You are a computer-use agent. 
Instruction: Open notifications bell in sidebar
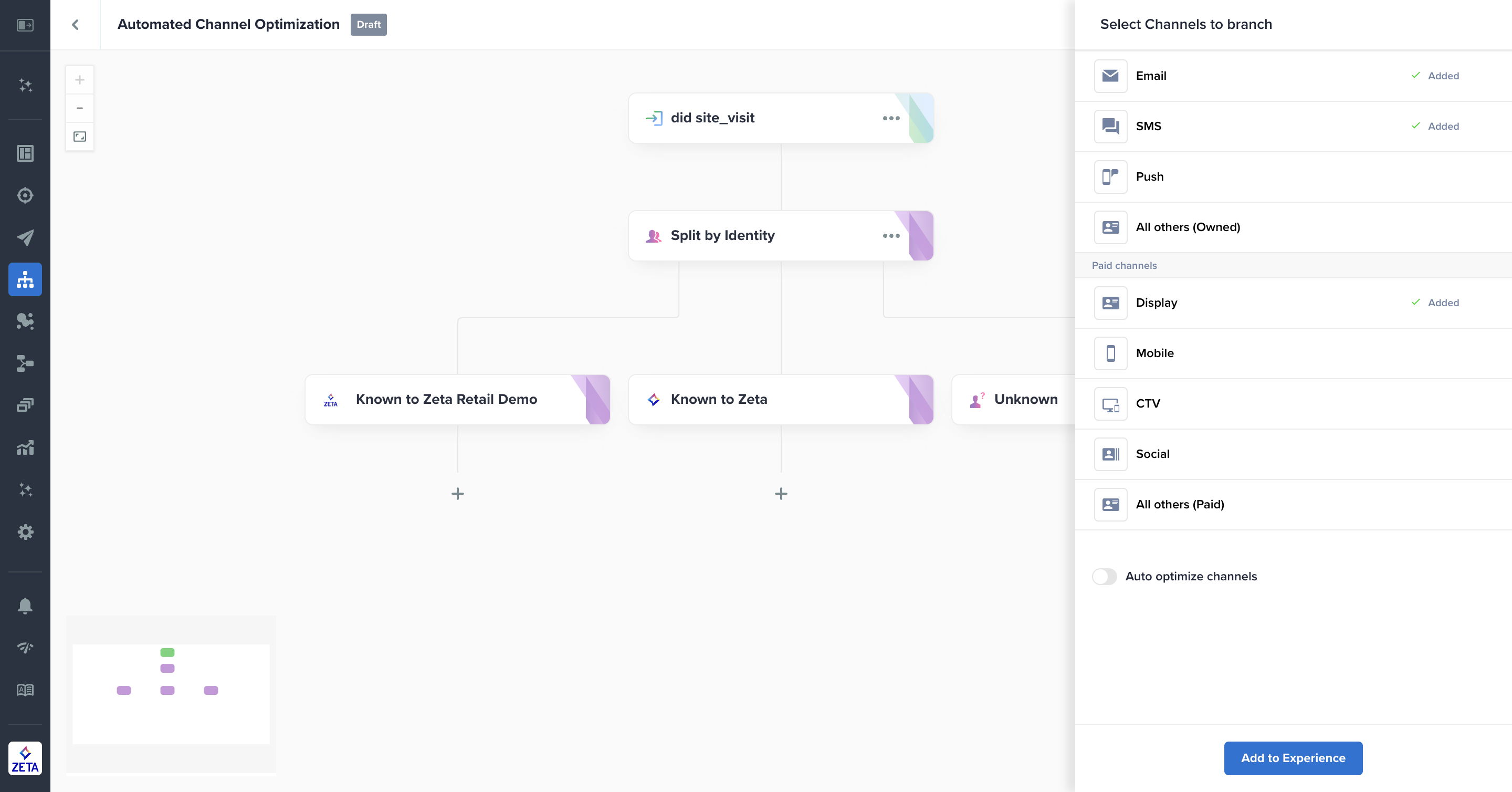coord(25,606)
